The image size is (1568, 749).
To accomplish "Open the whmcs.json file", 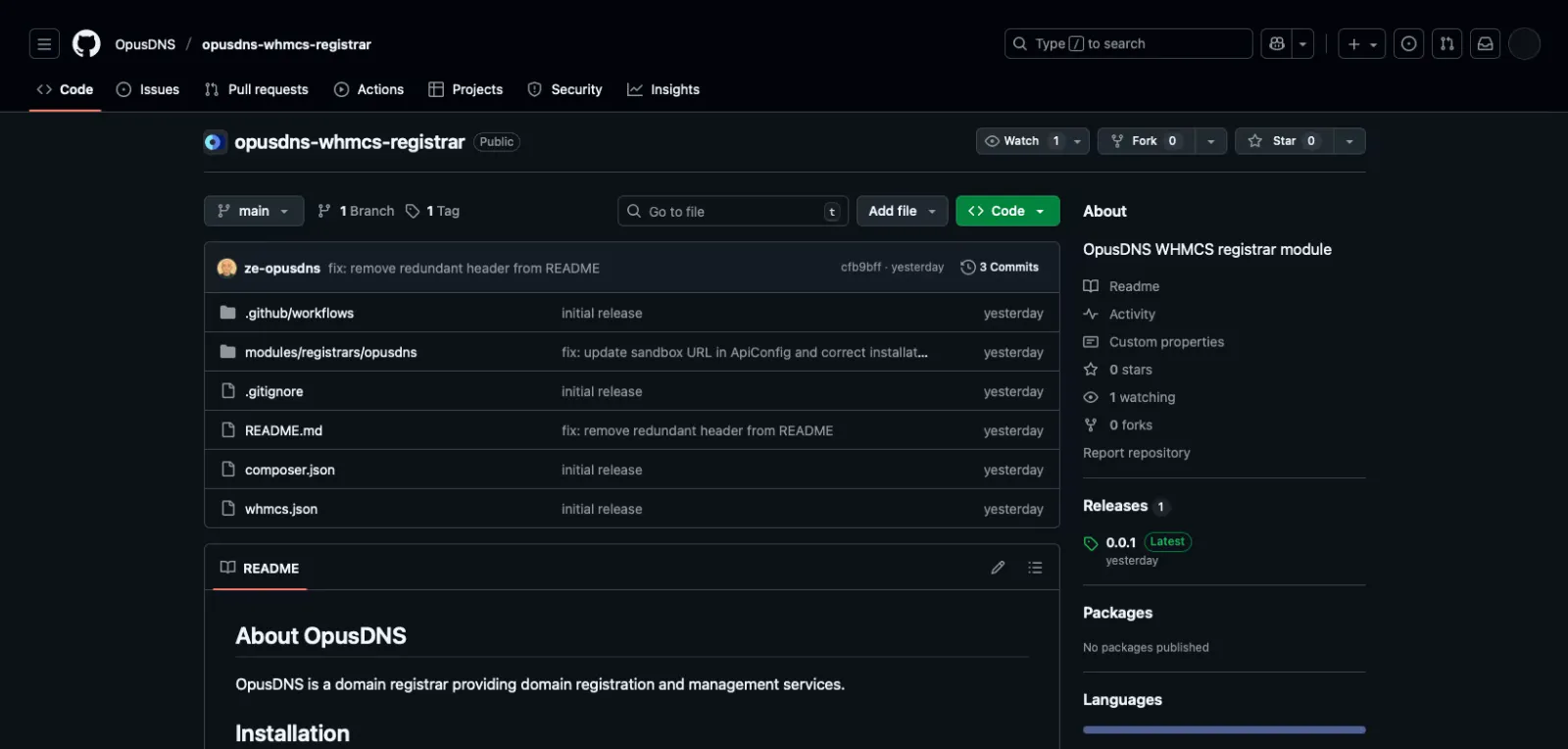I will (x=281, y=509).
